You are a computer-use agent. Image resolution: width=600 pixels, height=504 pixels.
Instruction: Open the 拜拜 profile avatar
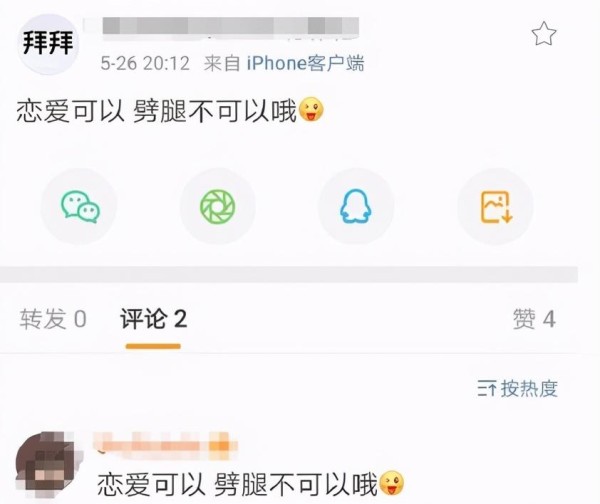click(x=48, y=43)
